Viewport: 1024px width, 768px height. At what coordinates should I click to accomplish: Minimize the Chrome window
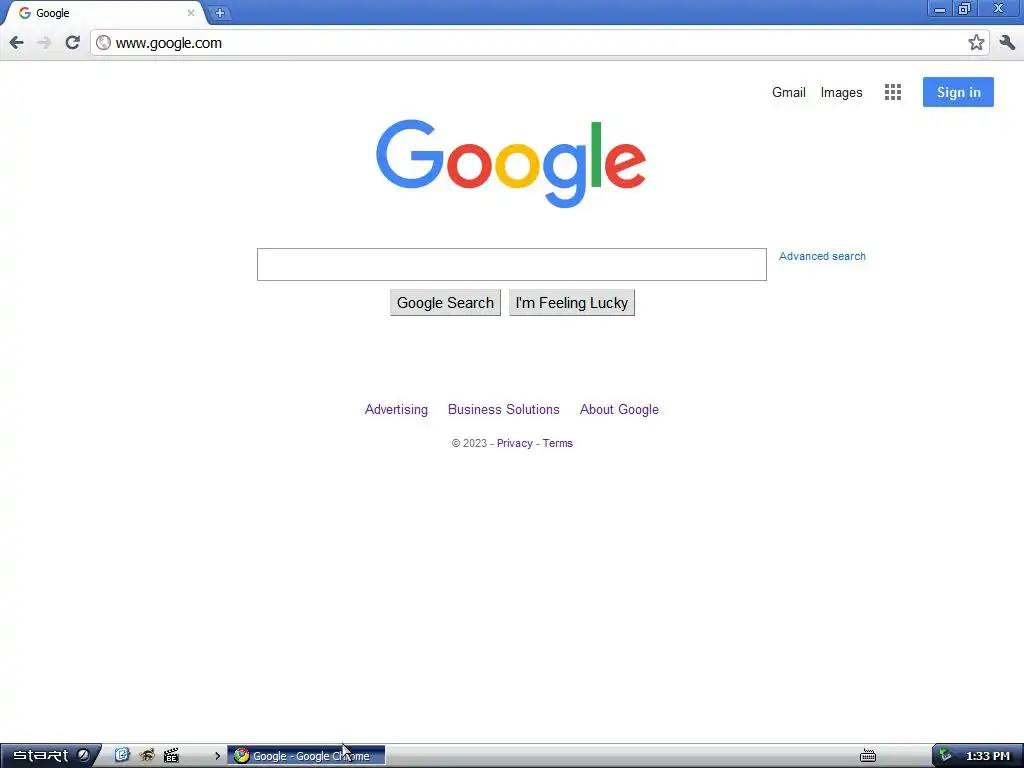940,9
